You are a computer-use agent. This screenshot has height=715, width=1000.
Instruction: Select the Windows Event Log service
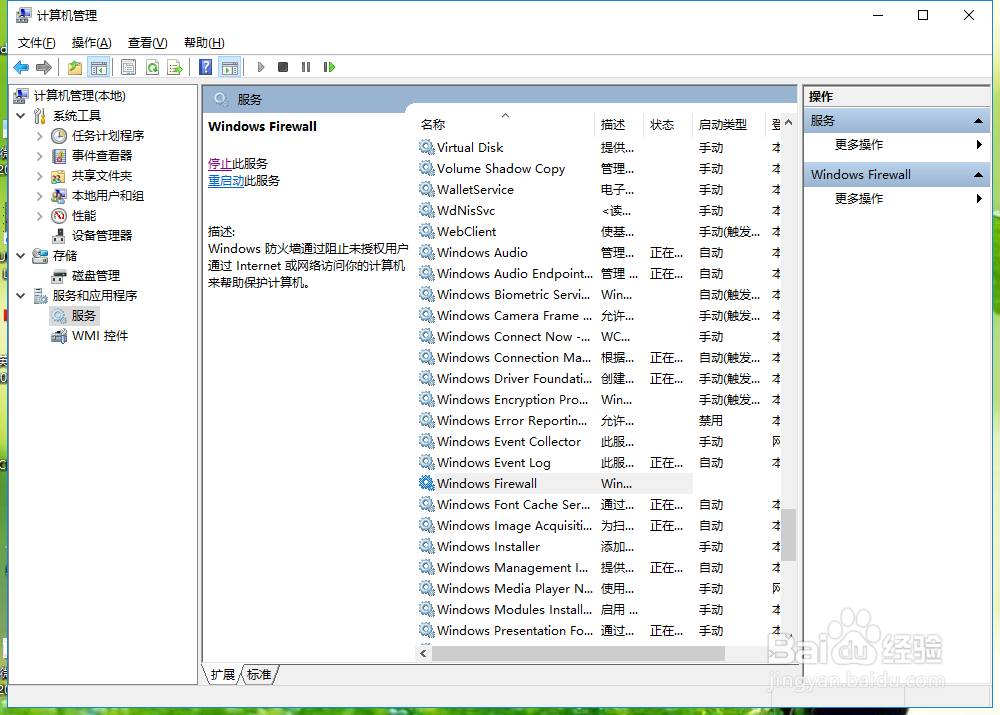[x=599, y=462]
